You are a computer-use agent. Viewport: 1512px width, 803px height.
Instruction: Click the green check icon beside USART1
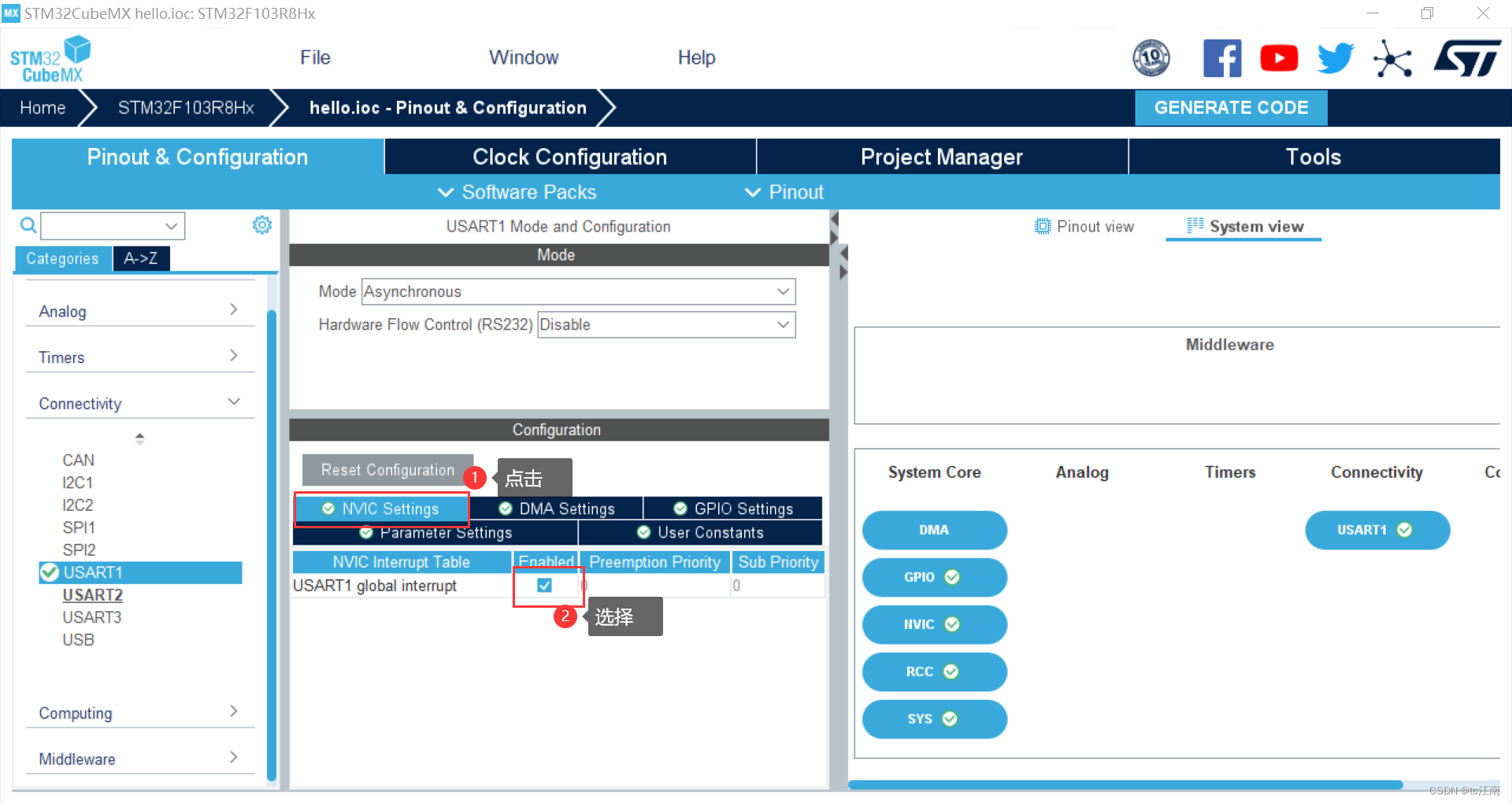click(x=50, y=572)
